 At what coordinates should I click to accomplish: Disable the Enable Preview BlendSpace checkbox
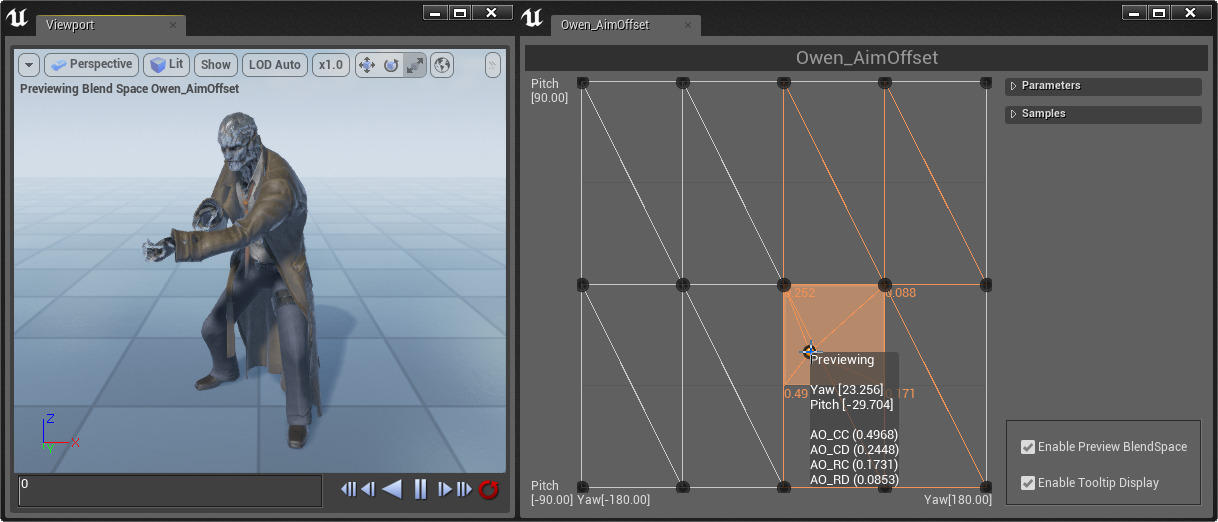tap(1027, 447)
